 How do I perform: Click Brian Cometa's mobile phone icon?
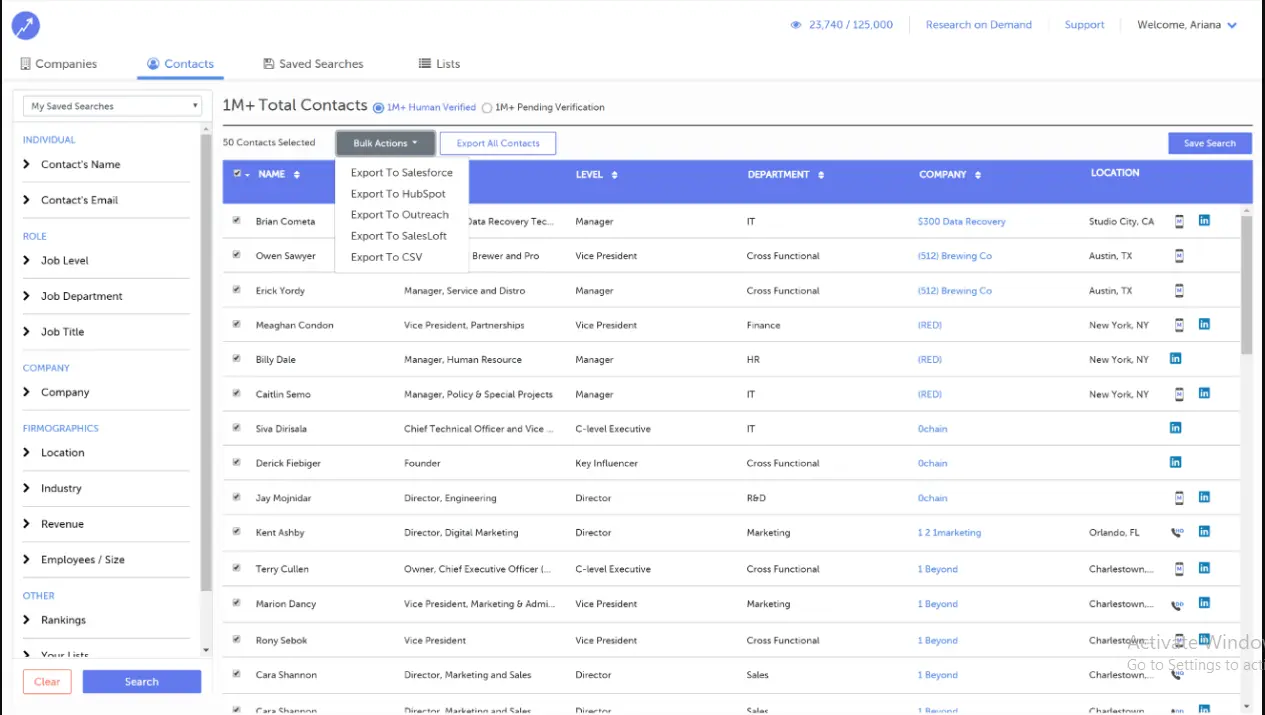tap(1179, 221)
